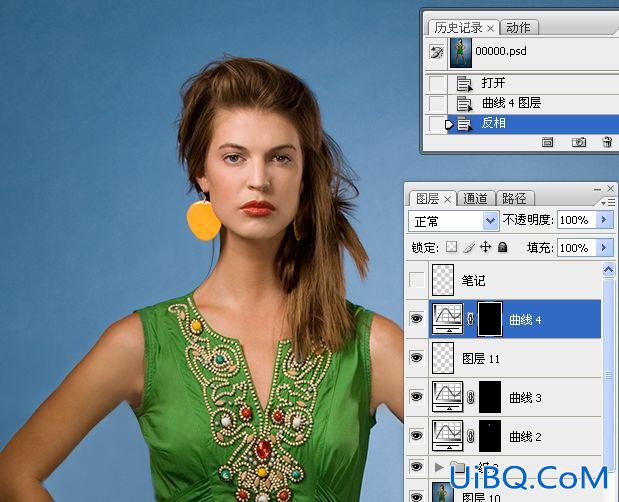Click the layers list scroll up arrow

[608, 270]
